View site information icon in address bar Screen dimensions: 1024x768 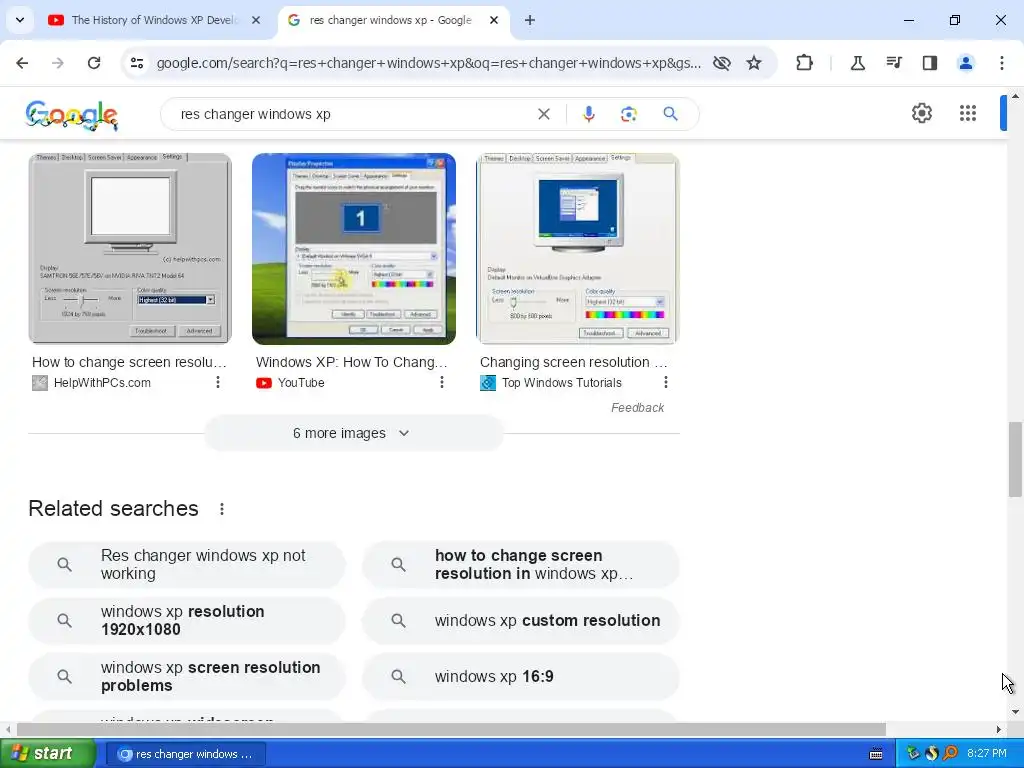(136, 63)
